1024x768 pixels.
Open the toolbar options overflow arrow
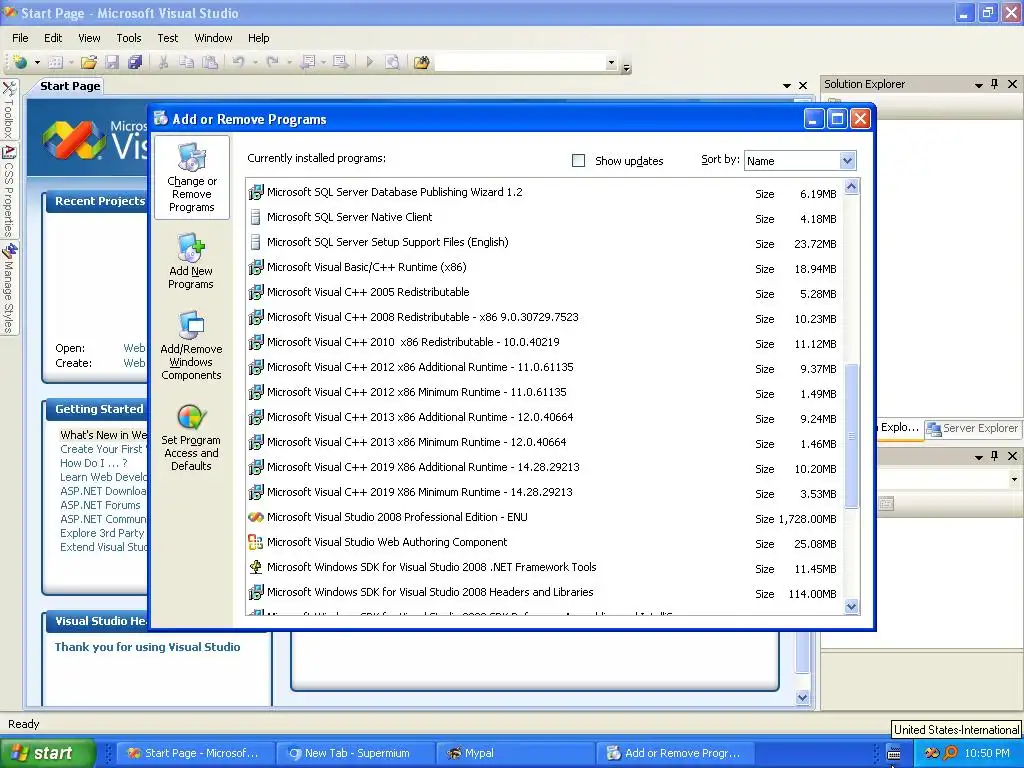626,67
